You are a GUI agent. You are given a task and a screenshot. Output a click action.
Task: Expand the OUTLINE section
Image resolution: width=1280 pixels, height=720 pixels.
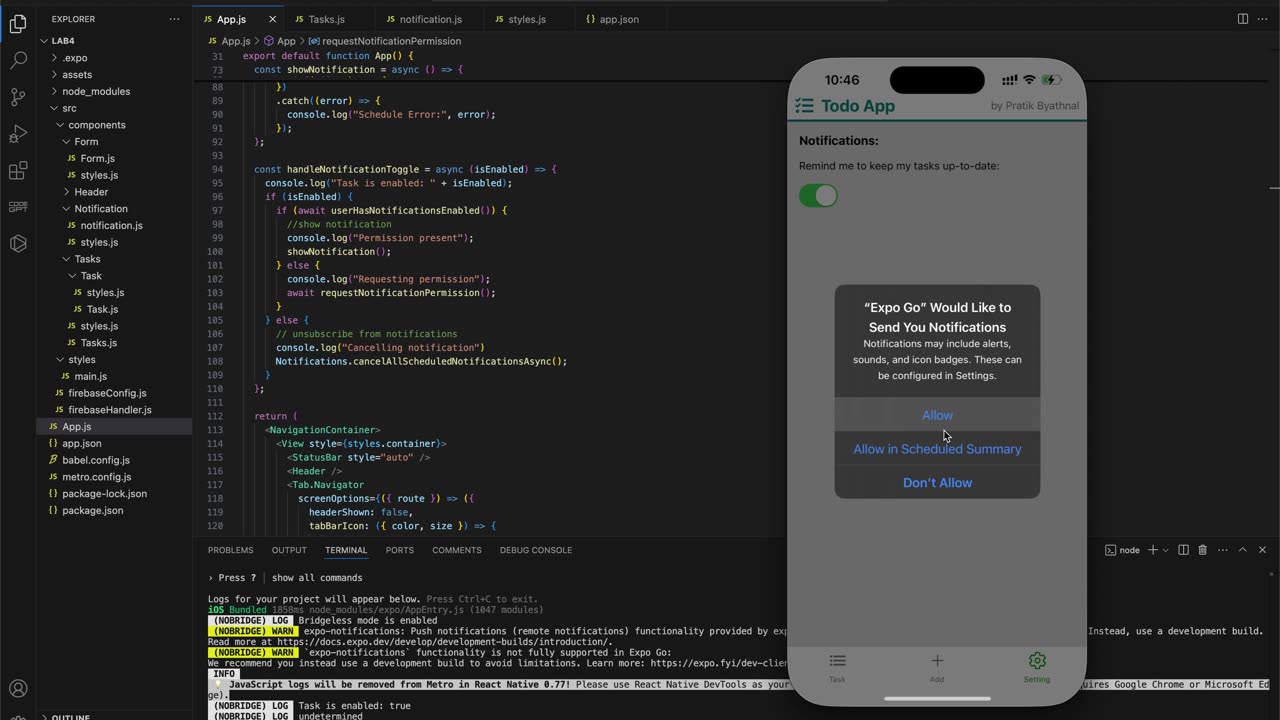(x=70, y=717)
